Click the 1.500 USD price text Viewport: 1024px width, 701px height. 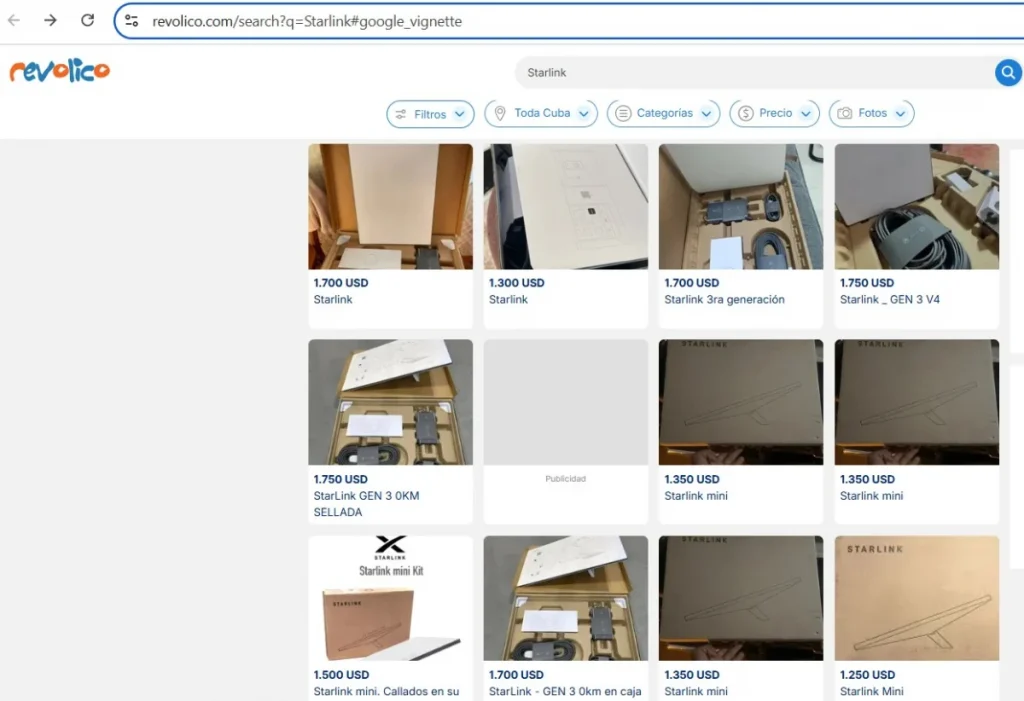(341, 675)
